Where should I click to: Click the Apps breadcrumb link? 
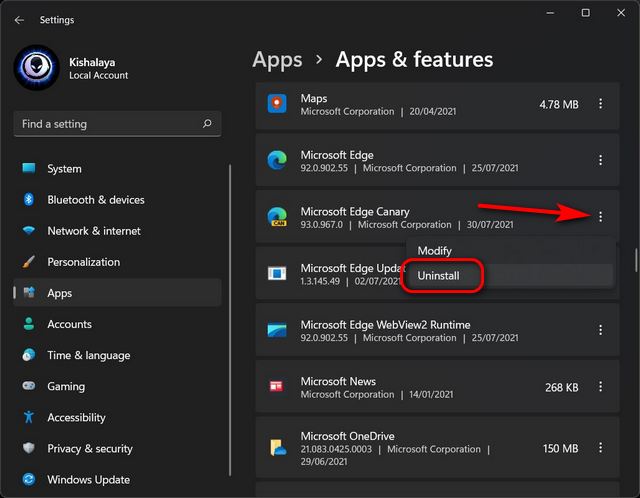277,60
